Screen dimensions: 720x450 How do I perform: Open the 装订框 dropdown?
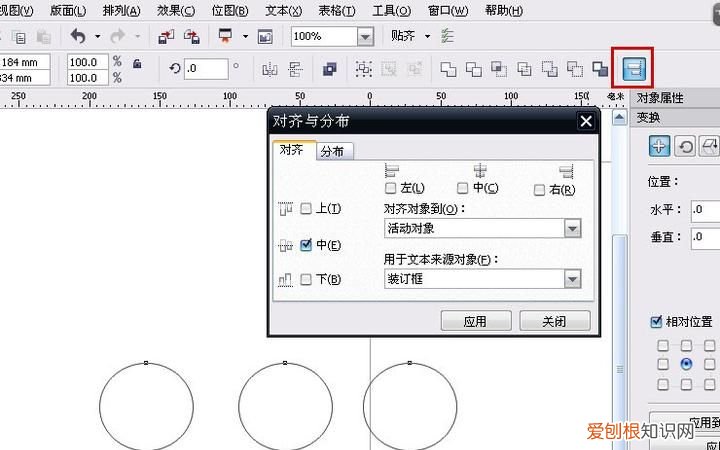pyautogui.click(x=573, y=279)
